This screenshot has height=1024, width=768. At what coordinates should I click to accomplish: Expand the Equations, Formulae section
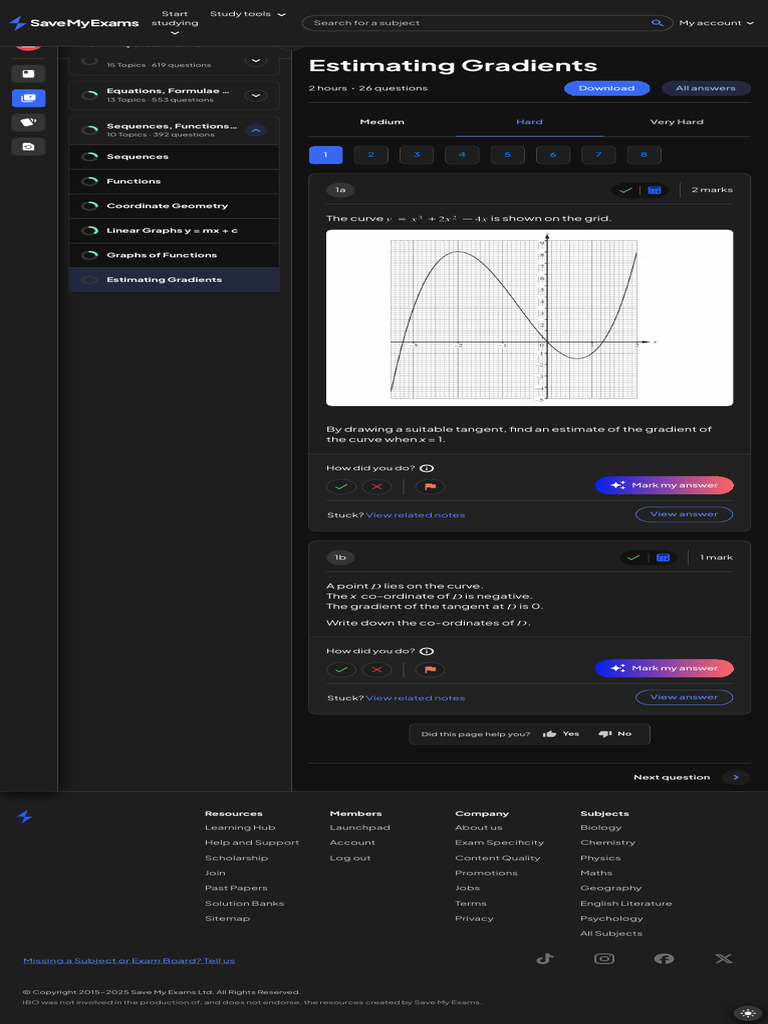point(256,95)
